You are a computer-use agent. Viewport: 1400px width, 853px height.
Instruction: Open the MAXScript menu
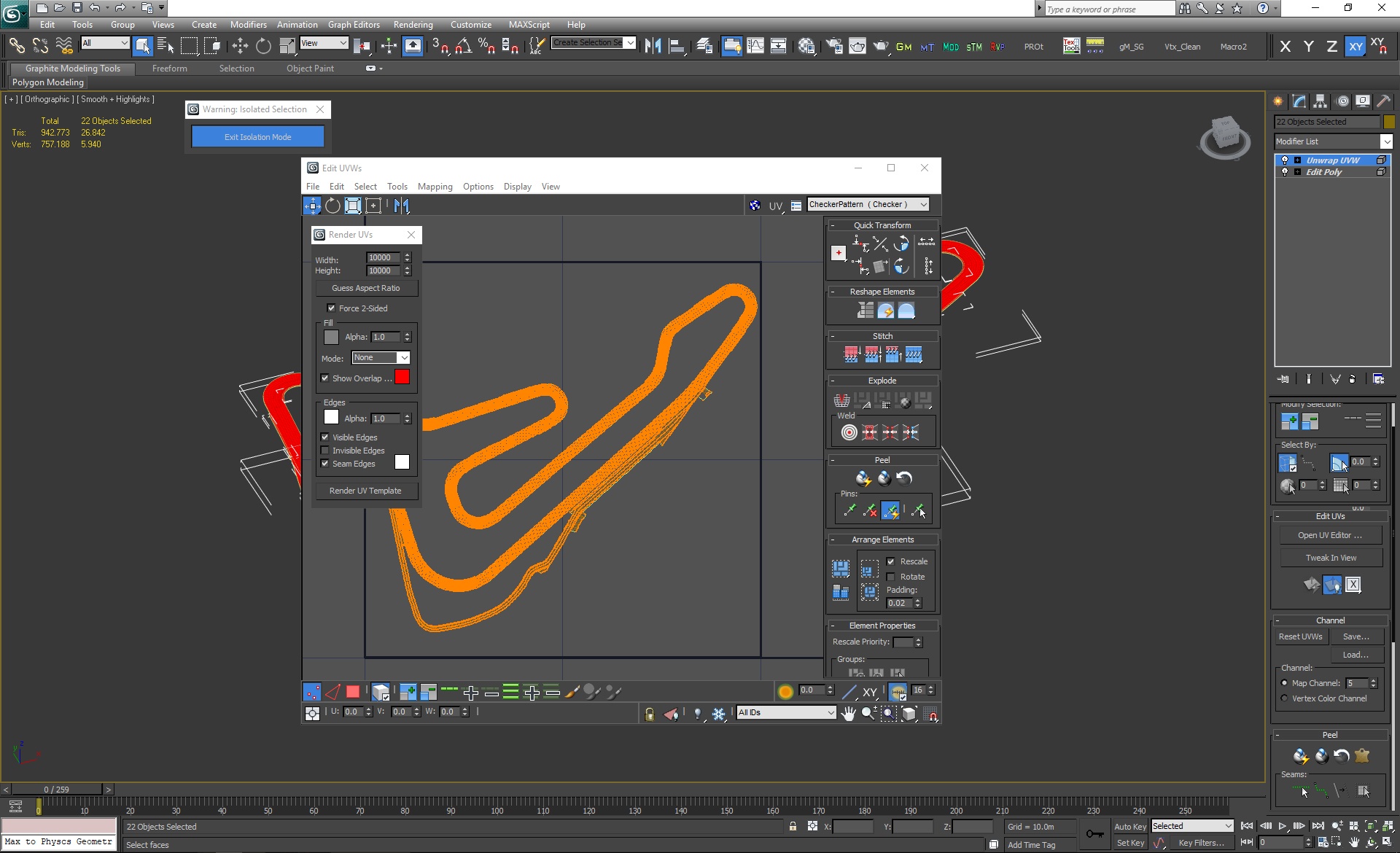[530, 25]
